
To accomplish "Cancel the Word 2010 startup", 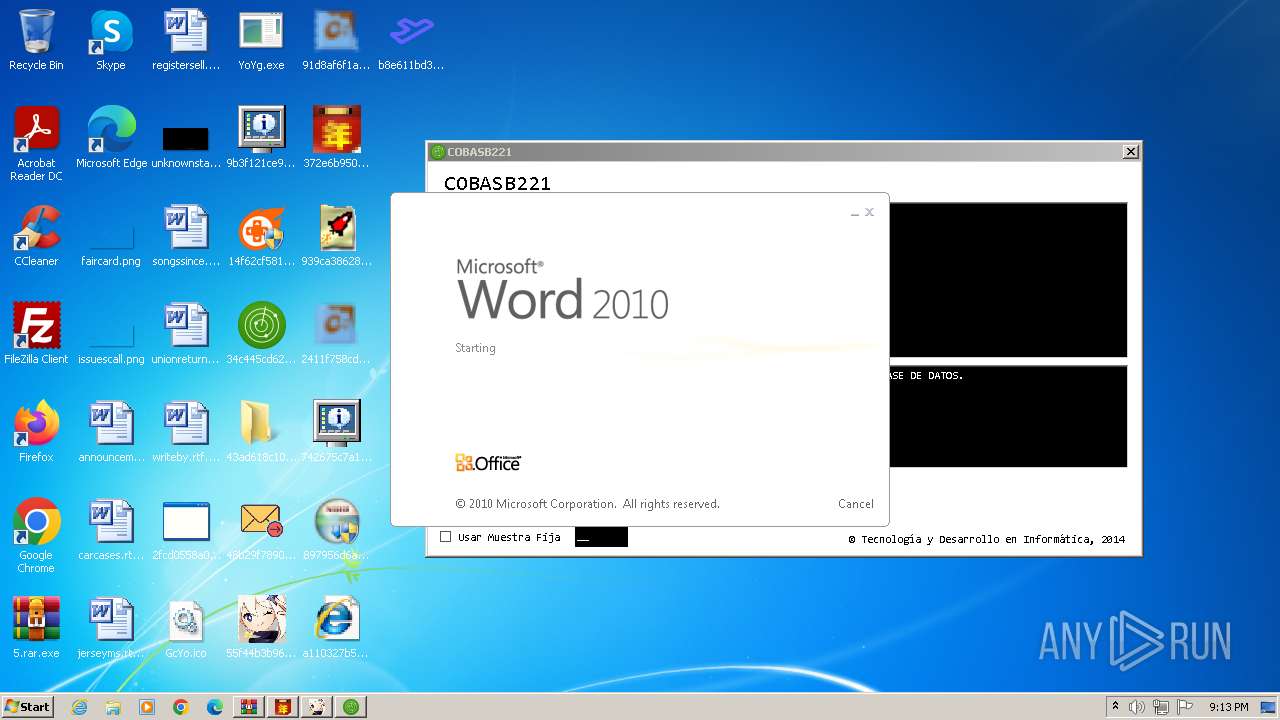I will (x=855, y=504).
